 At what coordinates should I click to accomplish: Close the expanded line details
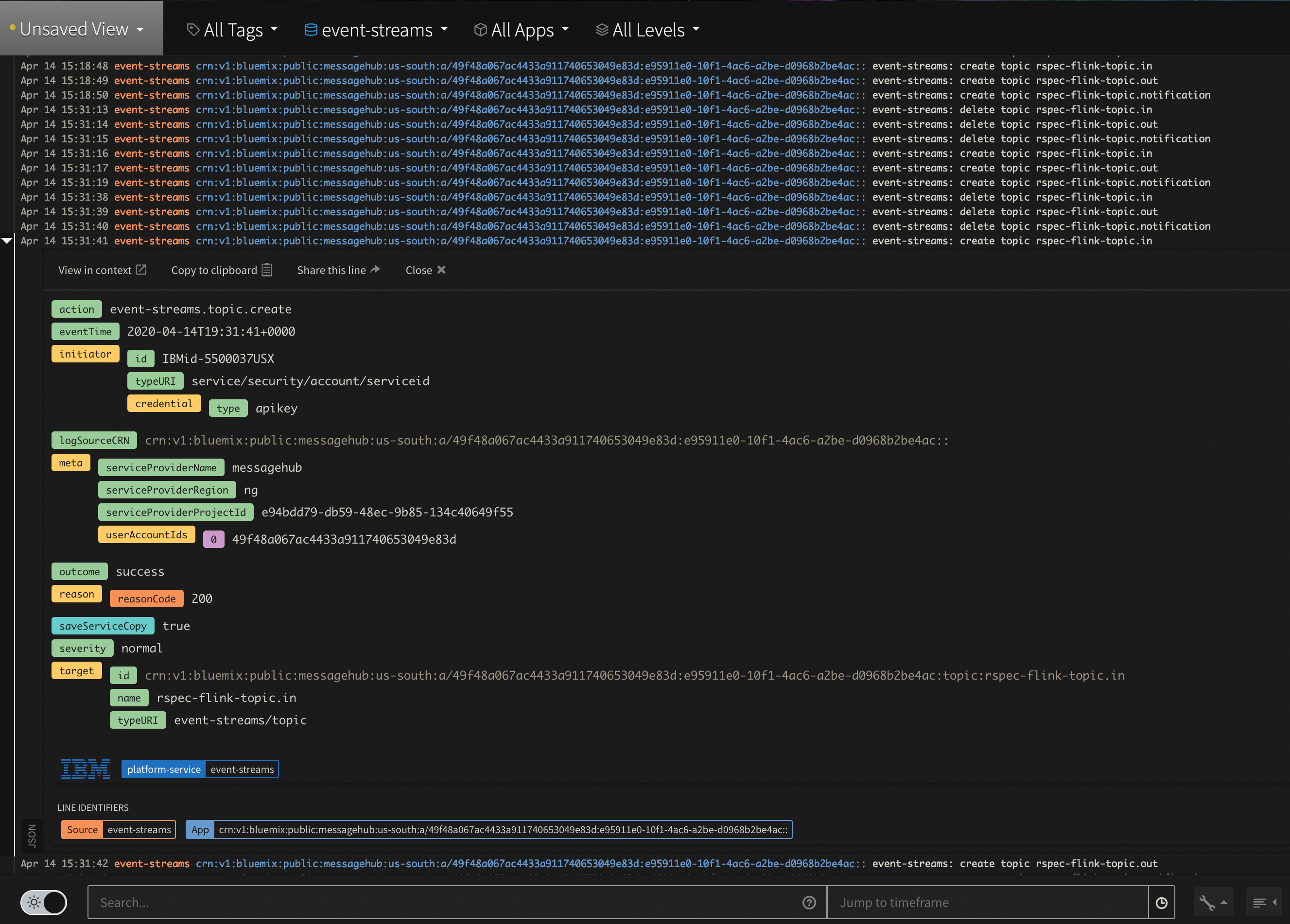pos(425,270)
